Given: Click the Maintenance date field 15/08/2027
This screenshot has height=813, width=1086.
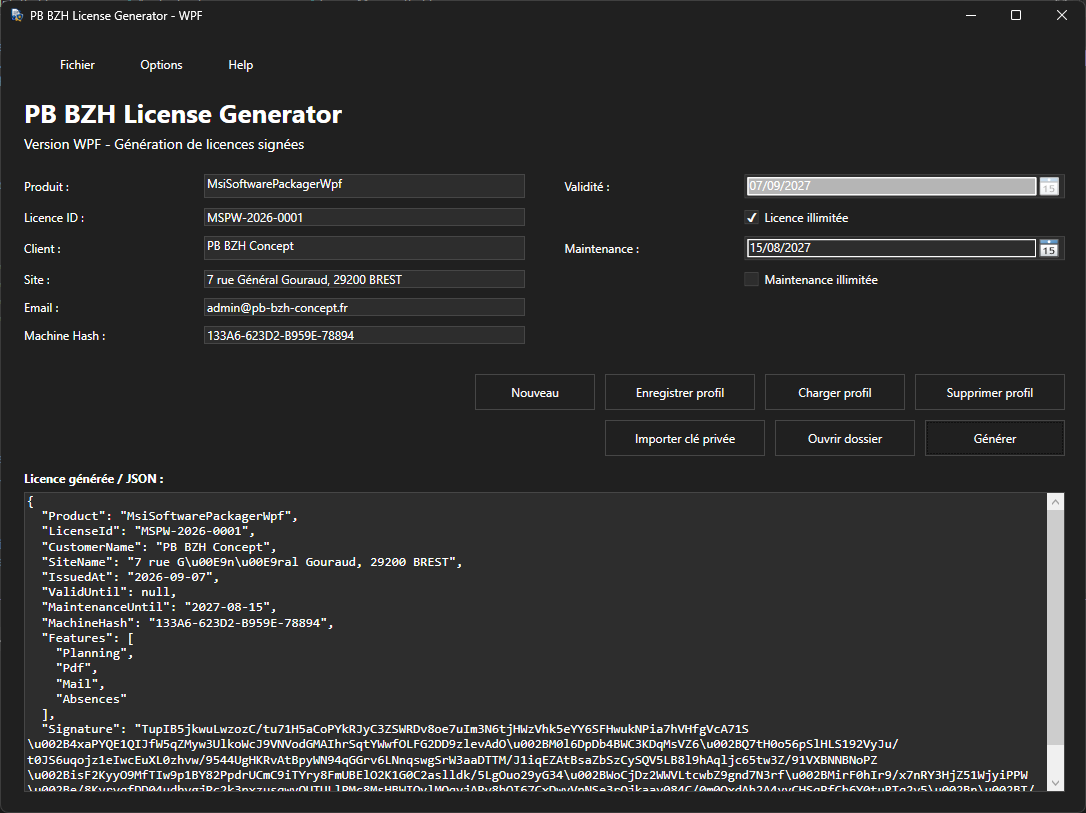Looking at the screenshot, I should pyautogui.click(x=891, y=248).
